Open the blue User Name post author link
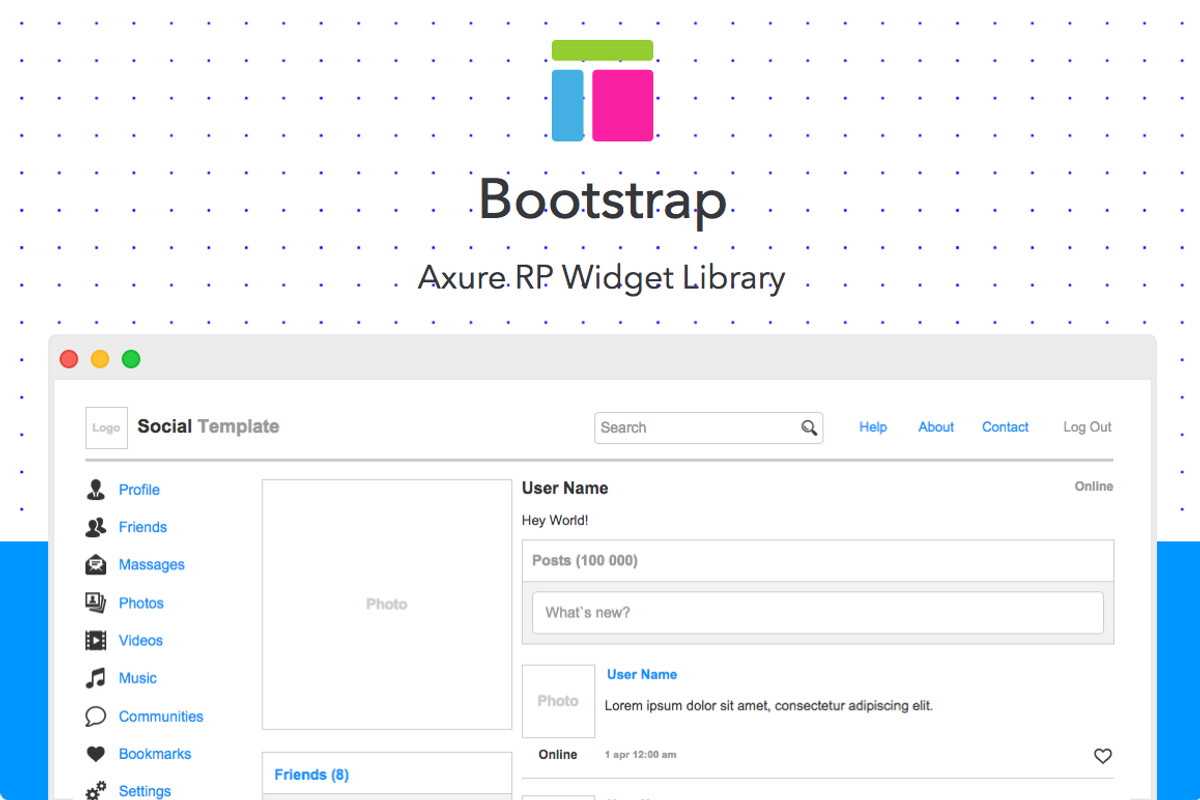This screenshot has width=1200, height=800. (642, 675)
